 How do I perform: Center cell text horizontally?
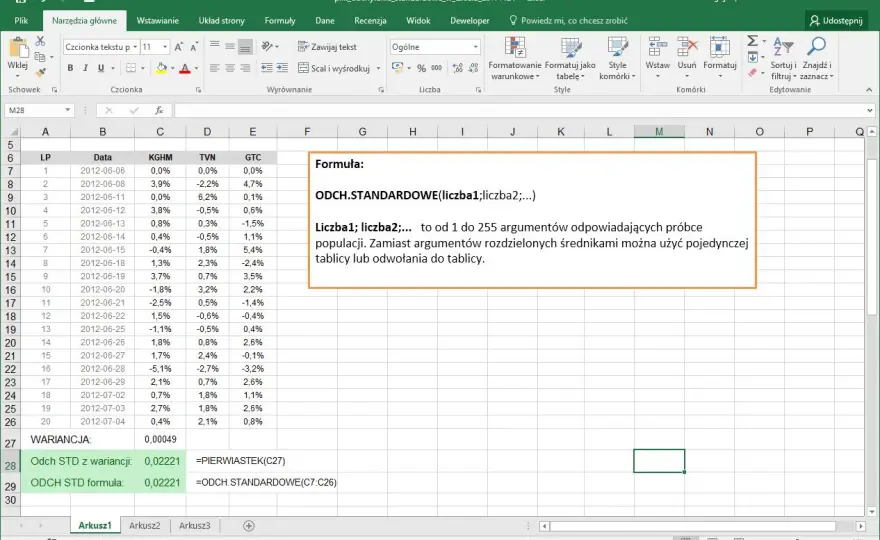click(230, 68)
